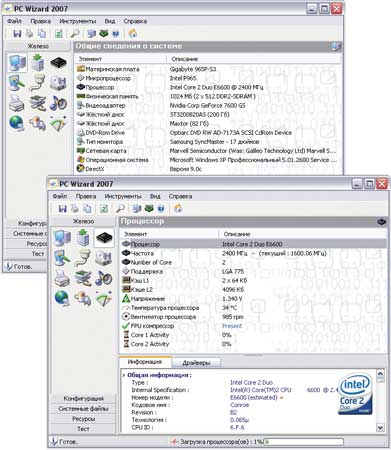Click green chip icon in front window toolbar
Viewport: 391px width, 450px height.
(x=149, y=209)
